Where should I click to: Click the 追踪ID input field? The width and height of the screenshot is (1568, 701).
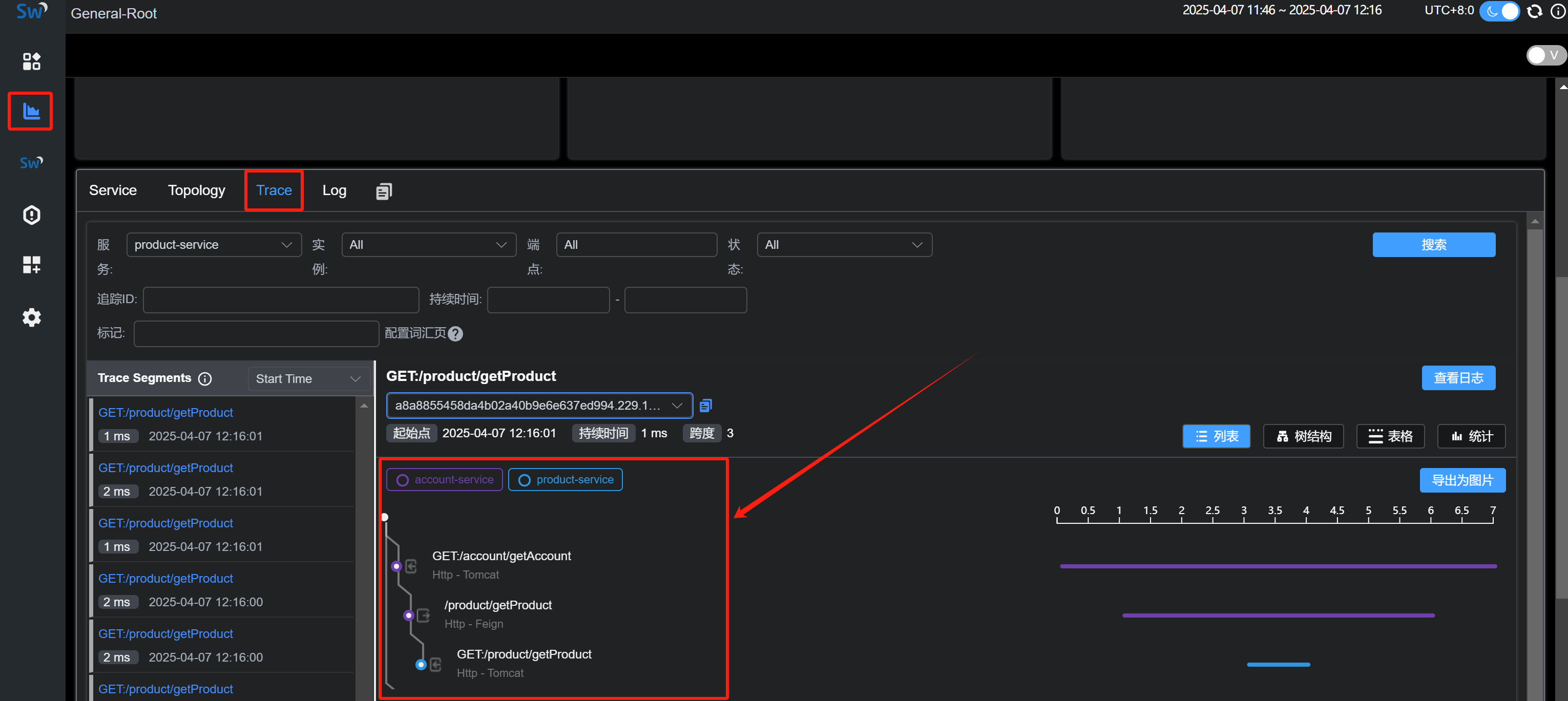click(x=281, y=300)
